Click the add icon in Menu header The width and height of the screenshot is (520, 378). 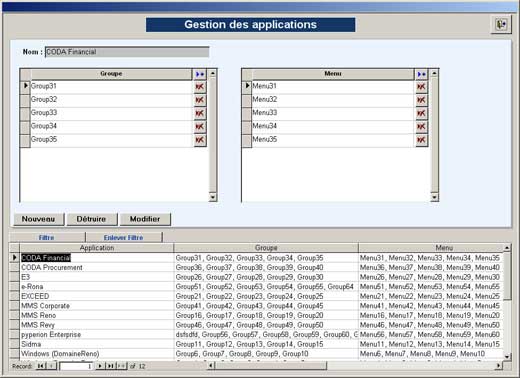(422, 74)
